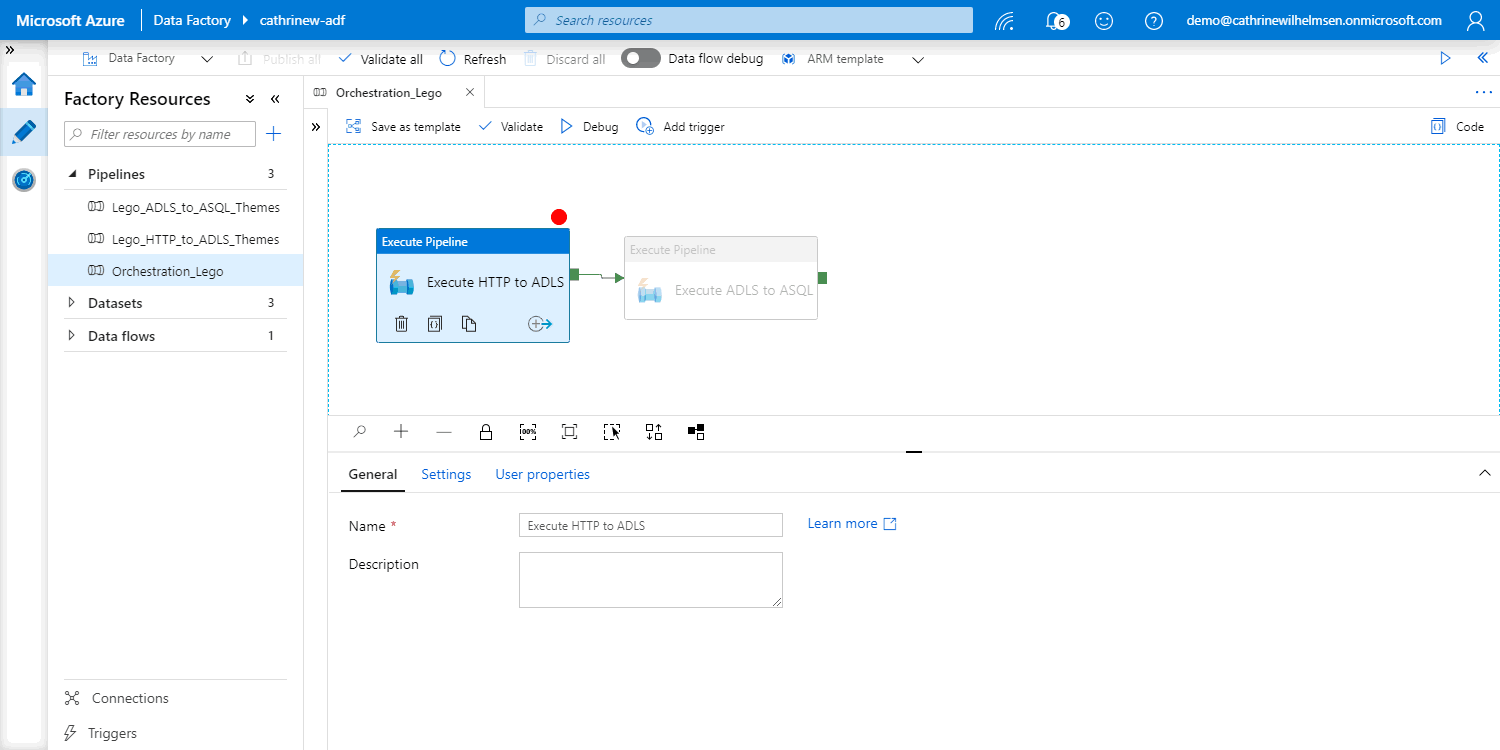Select Lego_HTTP_to_ADLS_Themes pipeline
The image size is (1500, 750).
[195, 240]
